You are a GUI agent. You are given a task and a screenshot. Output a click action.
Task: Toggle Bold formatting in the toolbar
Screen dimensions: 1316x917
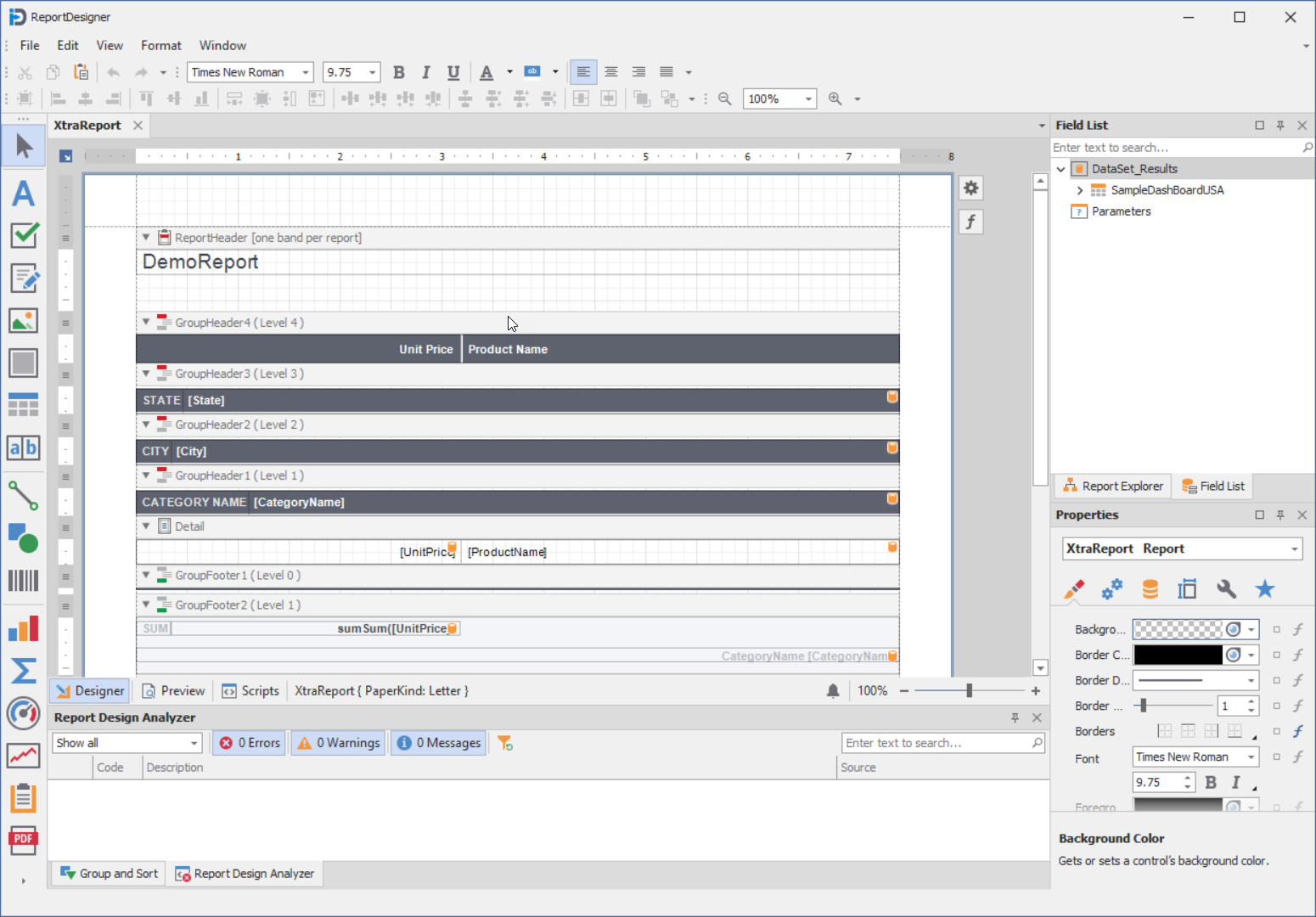(399, 72)
